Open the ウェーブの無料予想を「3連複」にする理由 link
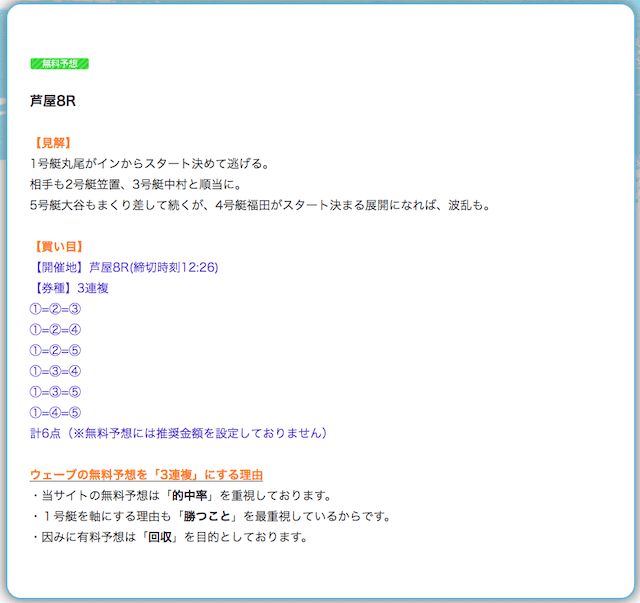Screen dimensions: 640x603 click(146, 475)
